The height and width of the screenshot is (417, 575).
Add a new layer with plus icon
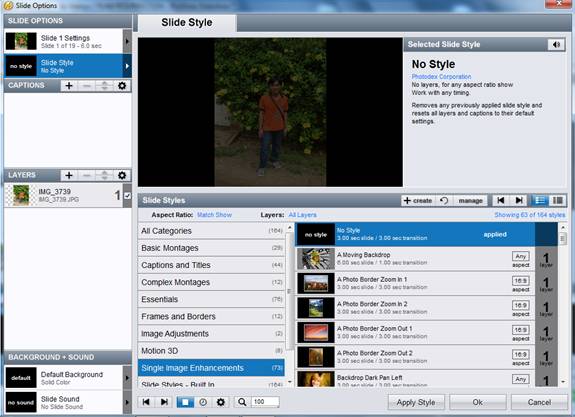coord(69,175)
